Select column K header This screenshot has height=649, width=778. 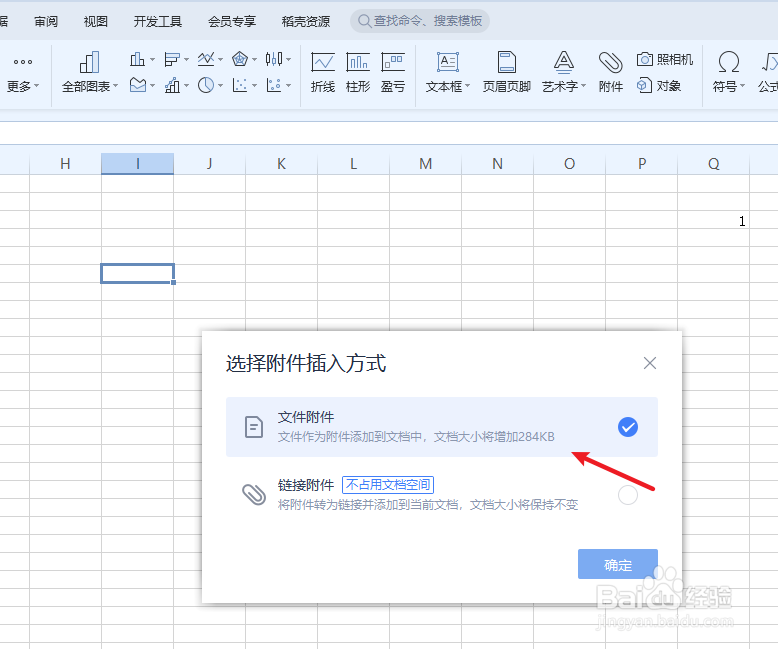click(281, 164)
